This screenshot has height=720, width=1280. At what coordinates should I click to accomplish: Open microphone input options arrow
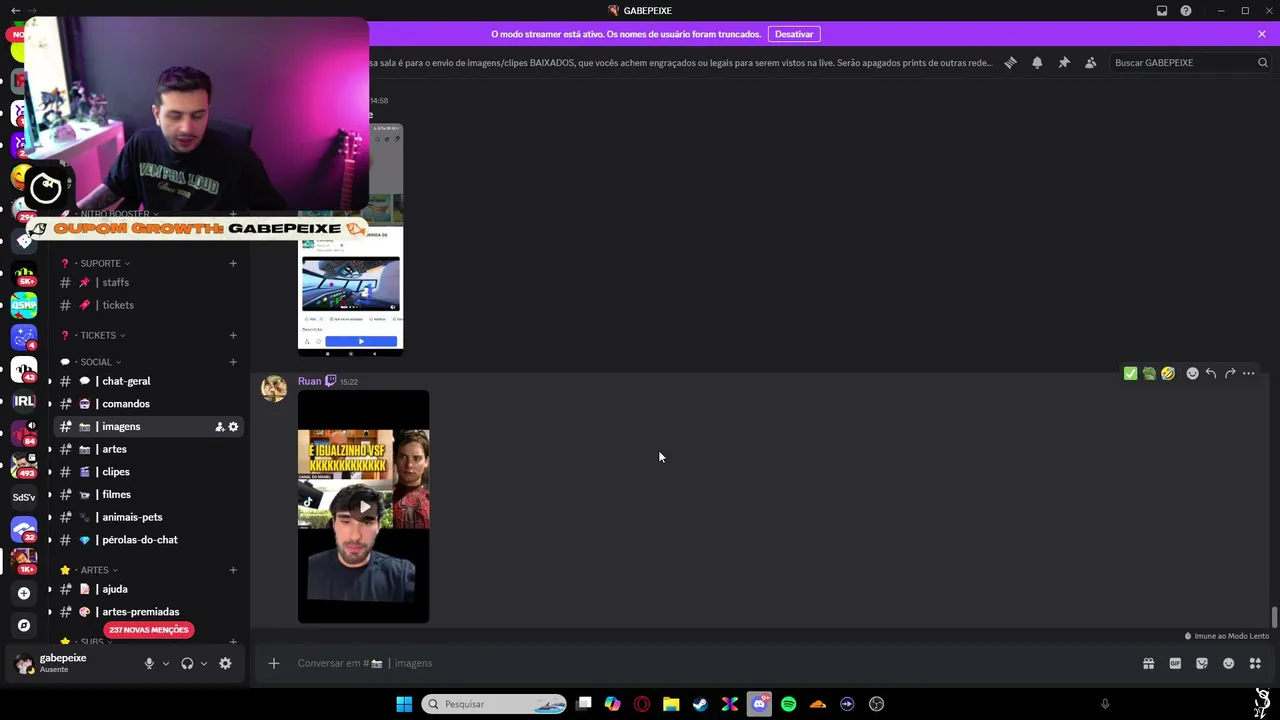(166, 663)
